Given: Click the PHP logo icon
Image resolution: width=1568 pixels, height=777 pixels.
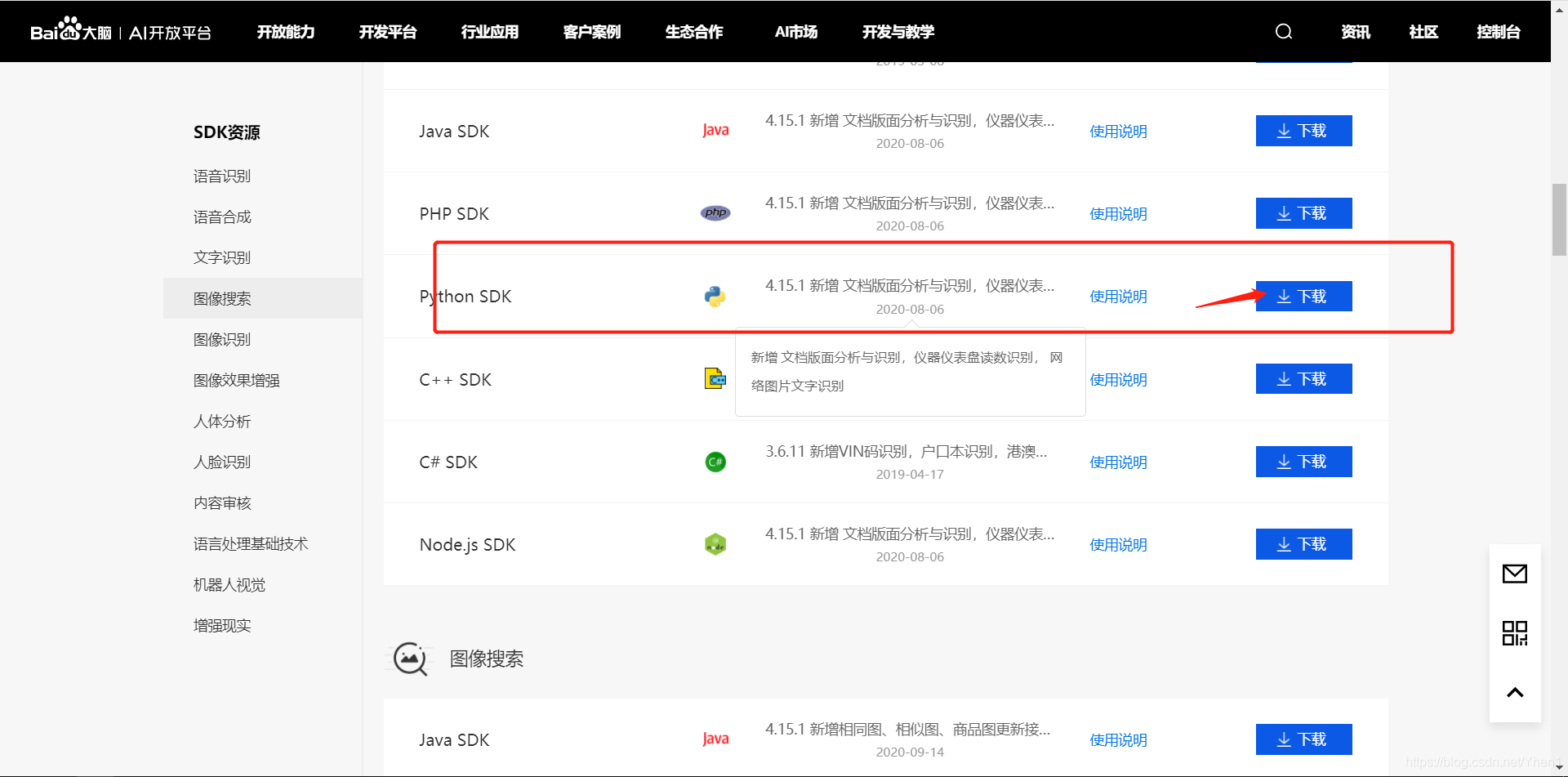Looking at the screenshot, I should pyautogui.click(x=715, y=213).
